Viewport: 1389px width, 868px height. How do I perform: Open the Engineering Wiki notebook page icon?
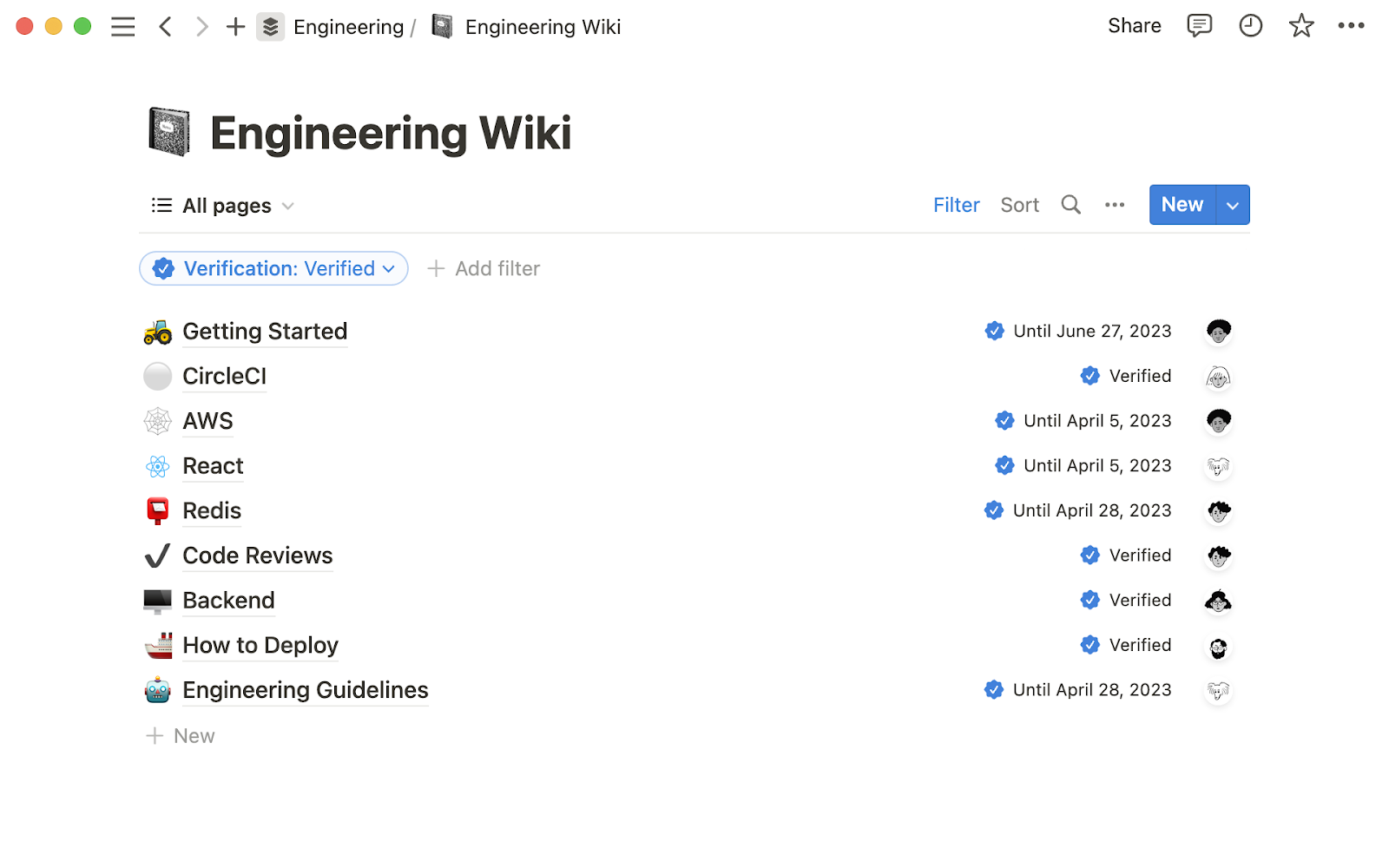441,26
